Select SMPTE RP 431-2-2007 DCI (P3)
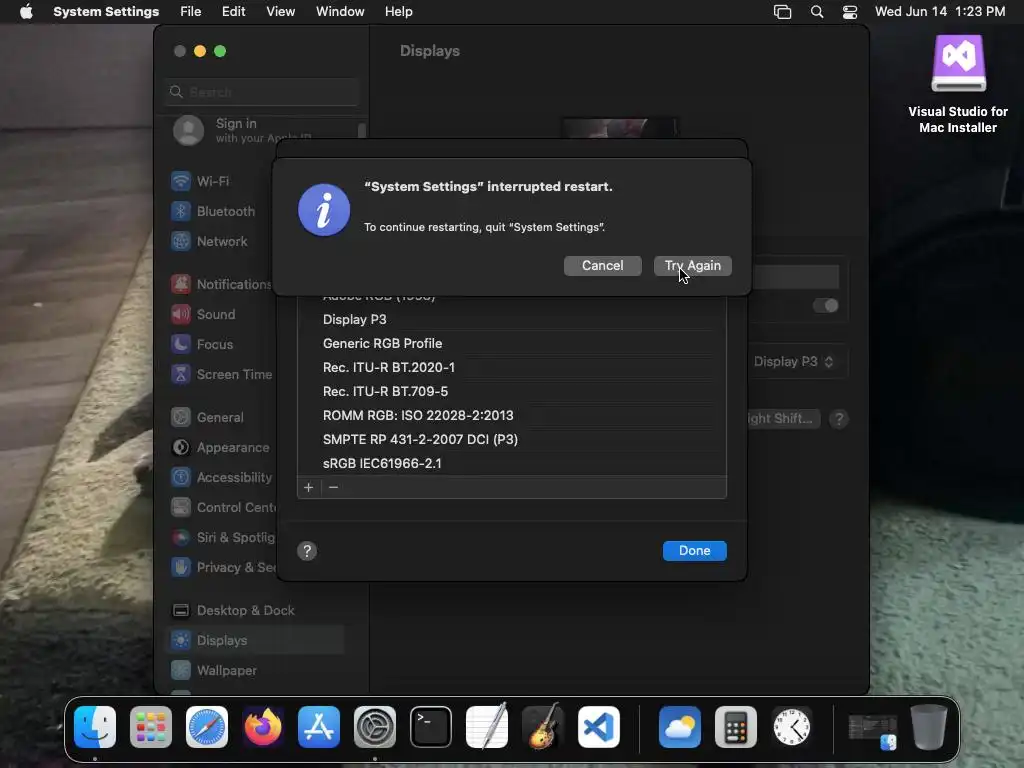 coord(512,440)
